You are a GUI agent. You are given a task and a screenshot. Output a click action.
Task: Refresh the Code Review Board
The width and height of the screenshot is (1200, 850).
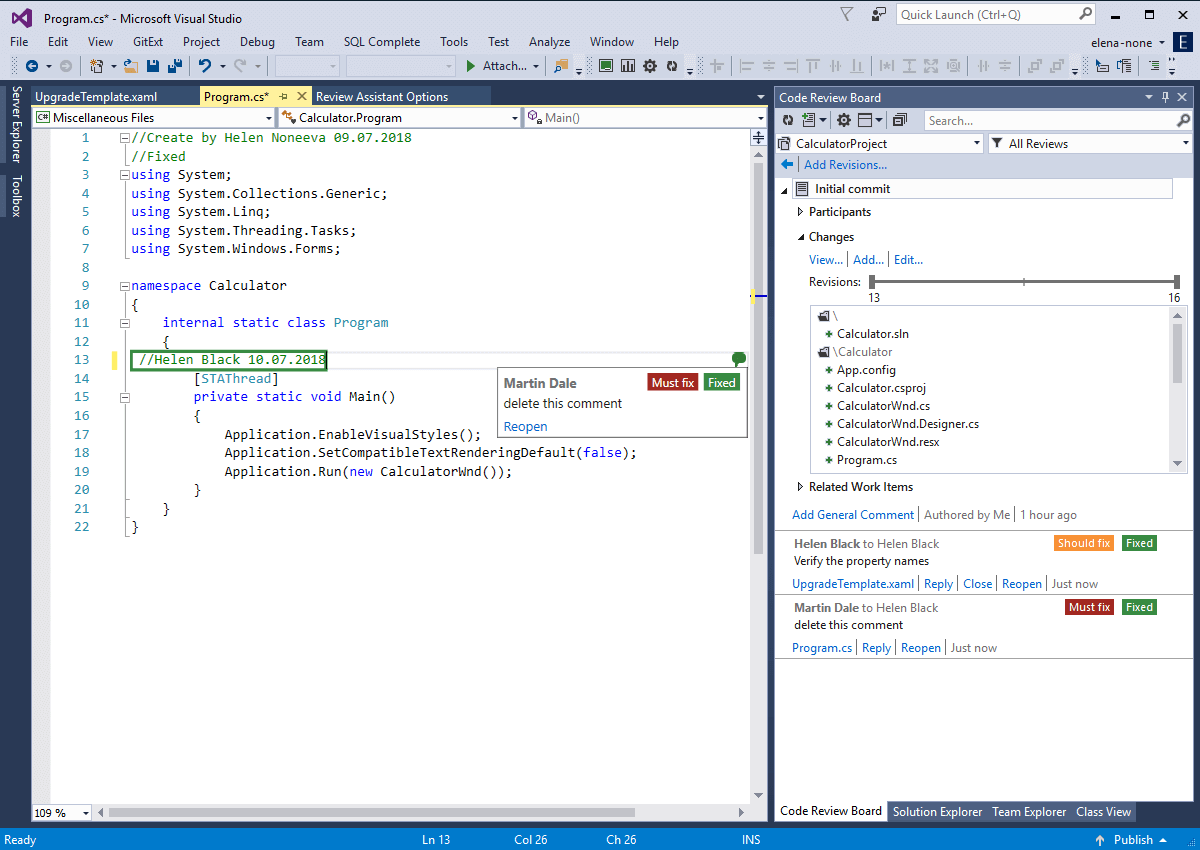pyautogui.click(x=789, y=120)
